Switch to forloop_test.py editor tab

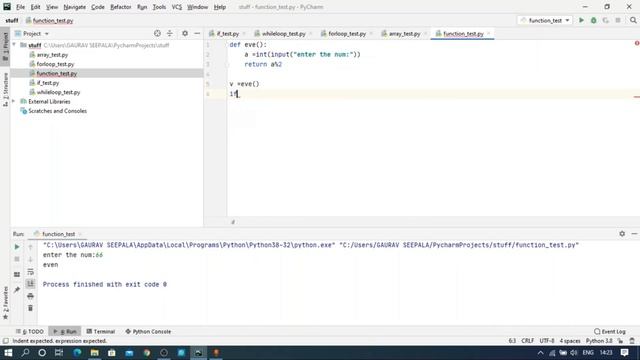[347, 33]
